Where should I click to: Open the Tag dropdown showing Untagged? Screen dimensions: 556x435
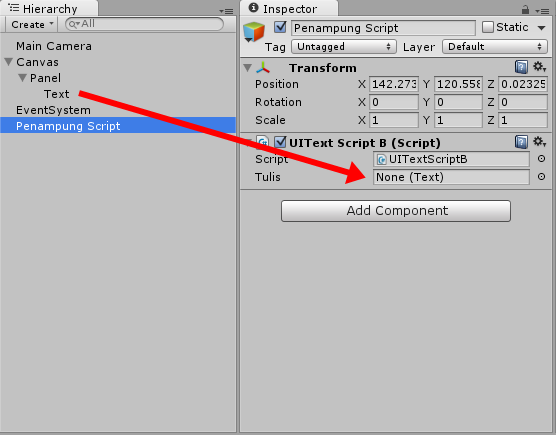tap(343, 47)
